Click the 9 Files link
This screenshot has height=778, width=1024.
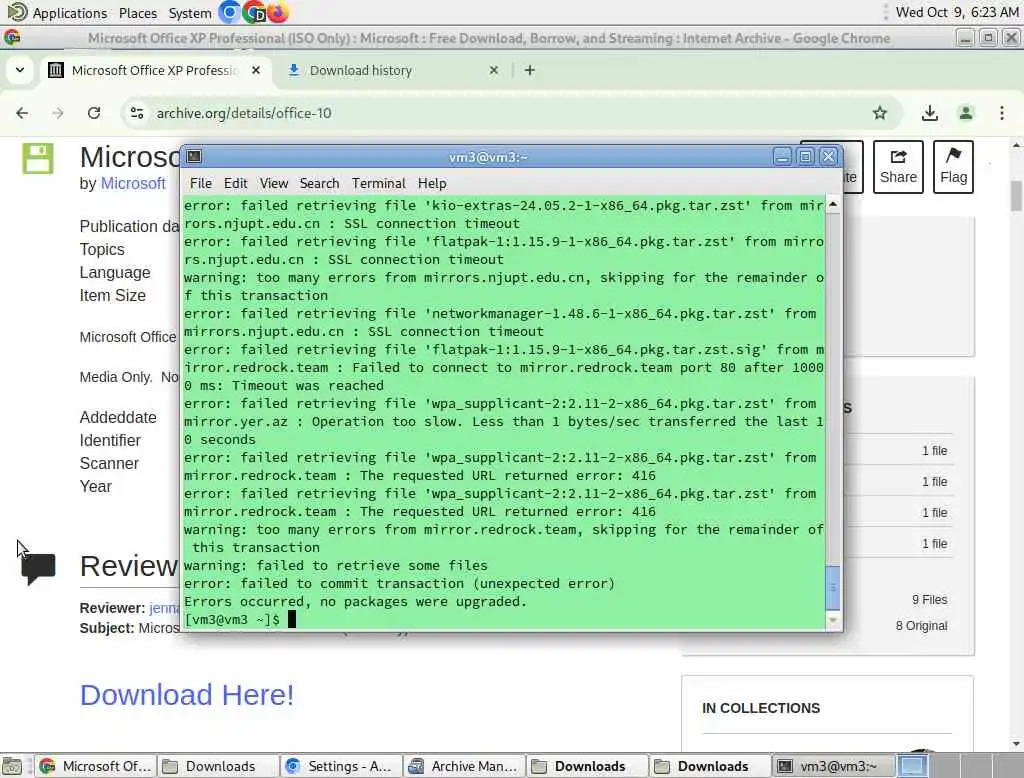[x=929, y=600]
